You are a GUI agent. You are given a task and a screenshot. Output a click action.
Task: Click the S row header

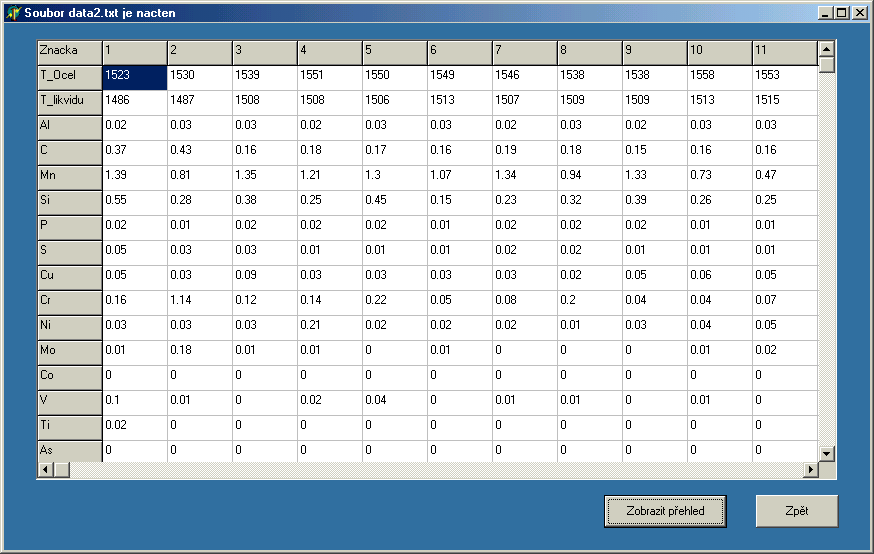coord(70,254)
